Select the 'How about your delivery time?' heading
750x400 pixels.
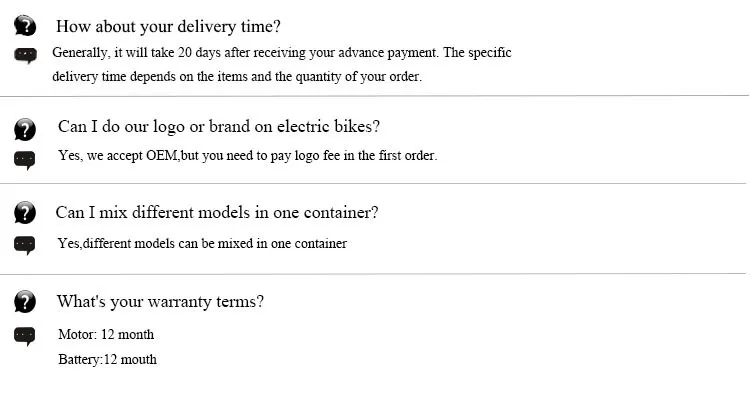[x=168, y=26]
